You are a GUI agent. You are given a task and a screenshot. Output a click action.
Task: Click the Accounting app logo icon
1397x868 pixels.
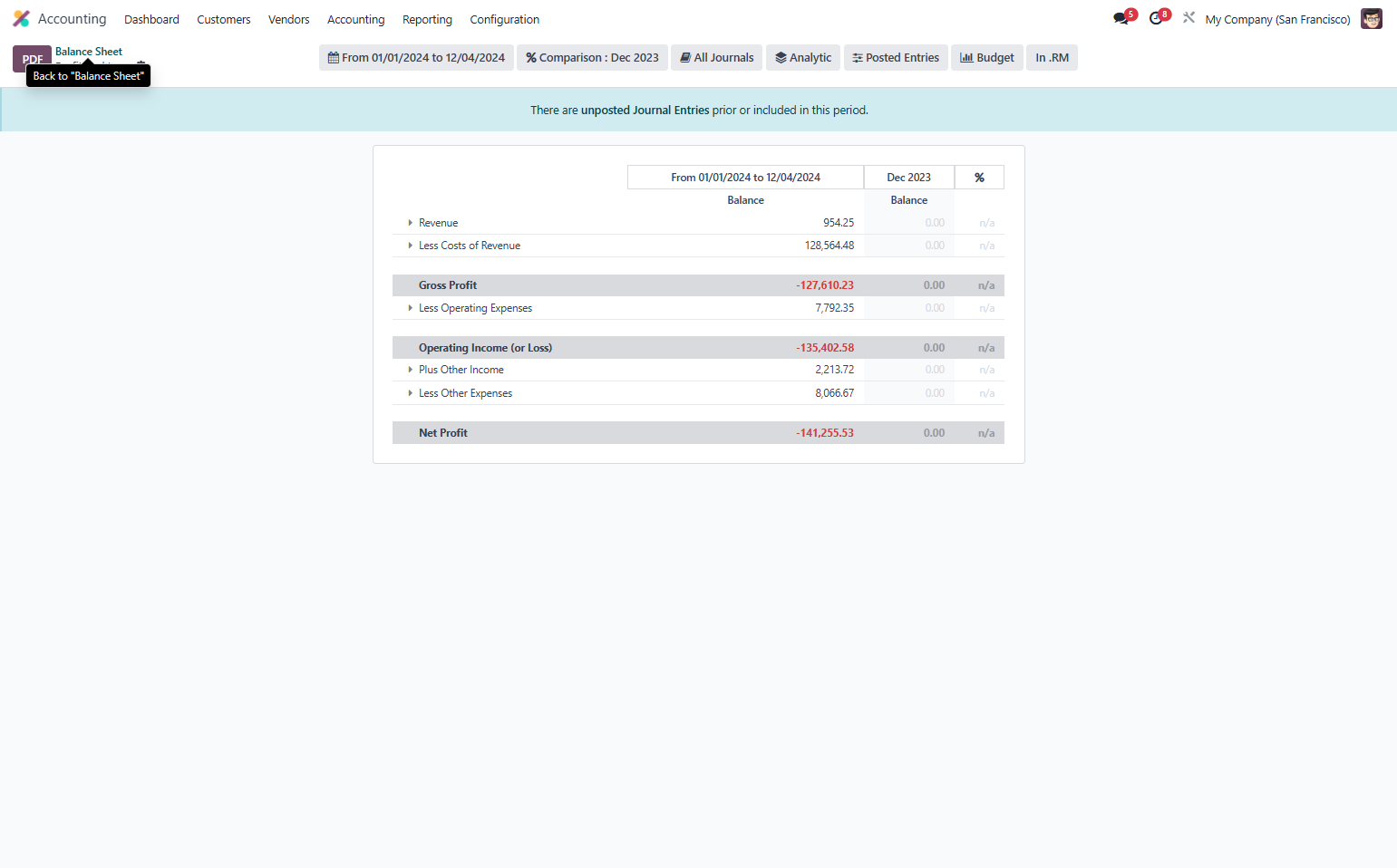click(21, 19)
